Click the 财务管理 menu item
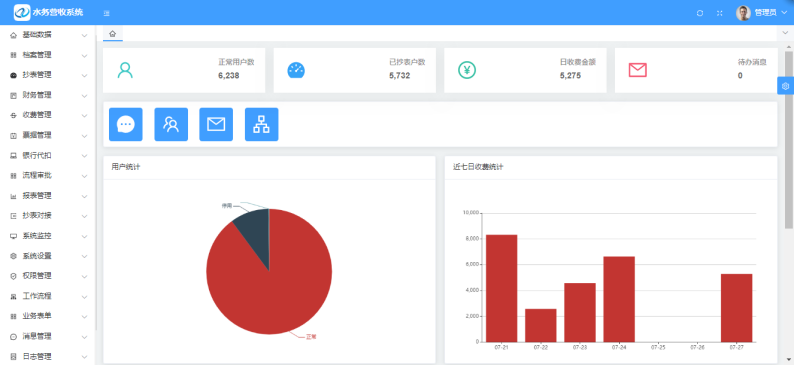794x366 pixels. 48,95
